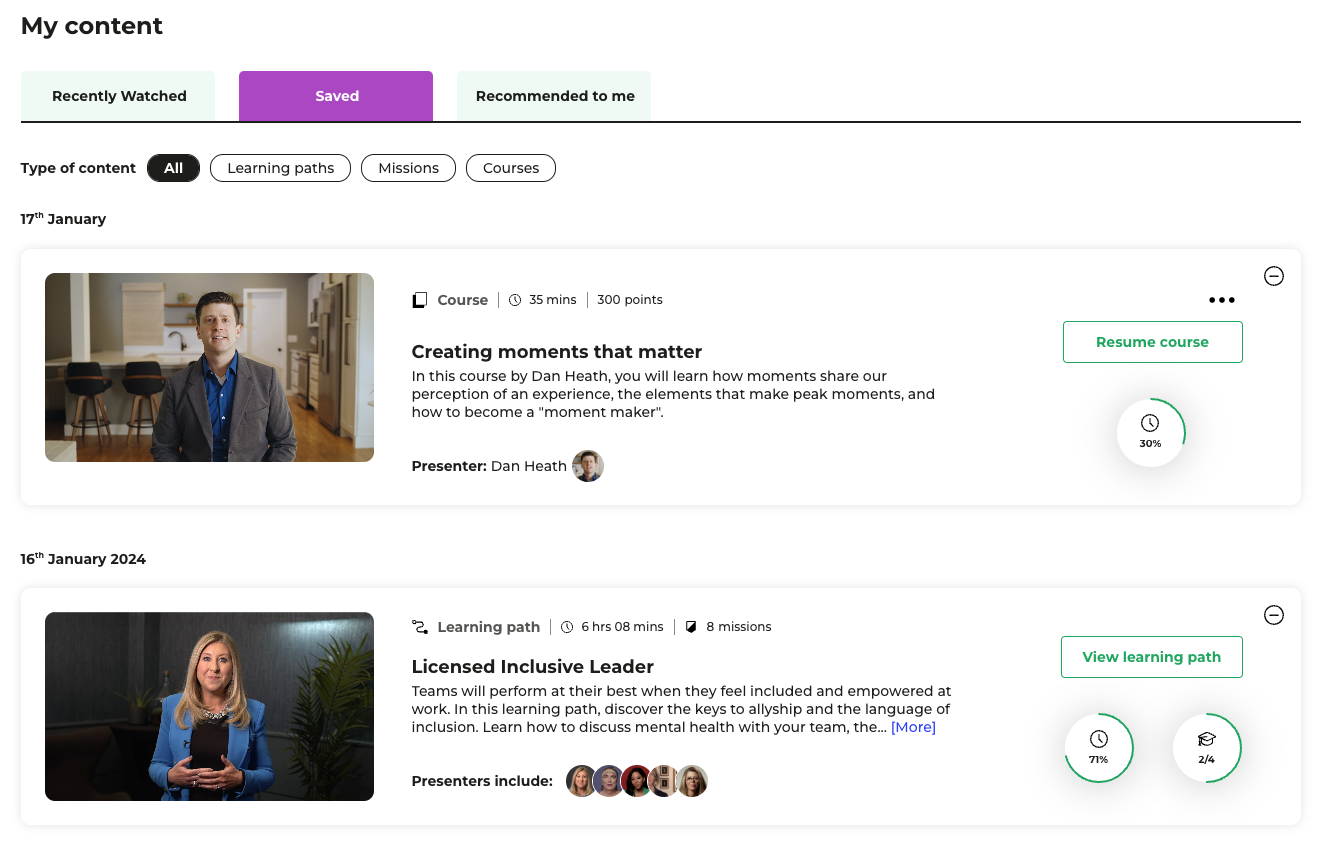Open three-dot menu on course card
1326x868 pixels.
pyautogui.click(x=1221, y=300)
